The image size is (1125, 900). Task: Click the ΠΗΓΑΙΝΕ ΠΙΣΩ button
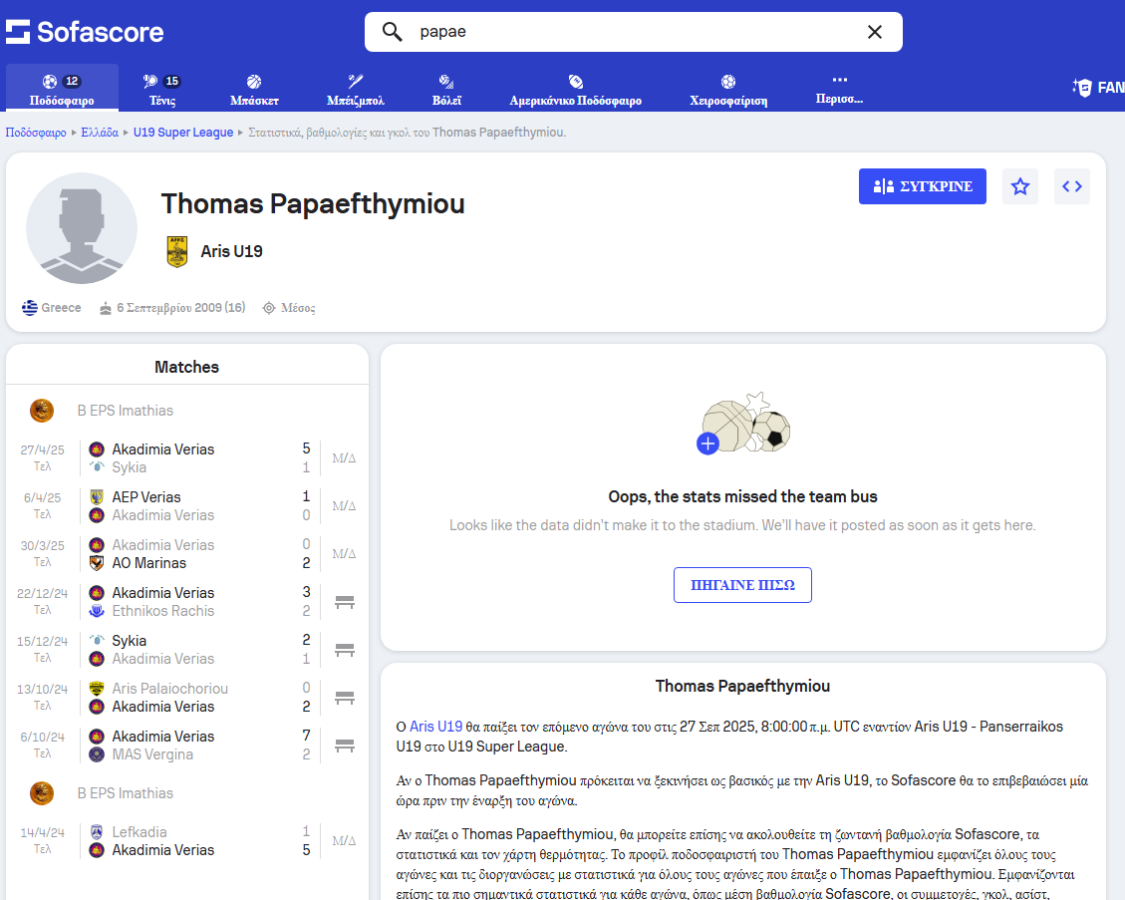pos(743,585)
